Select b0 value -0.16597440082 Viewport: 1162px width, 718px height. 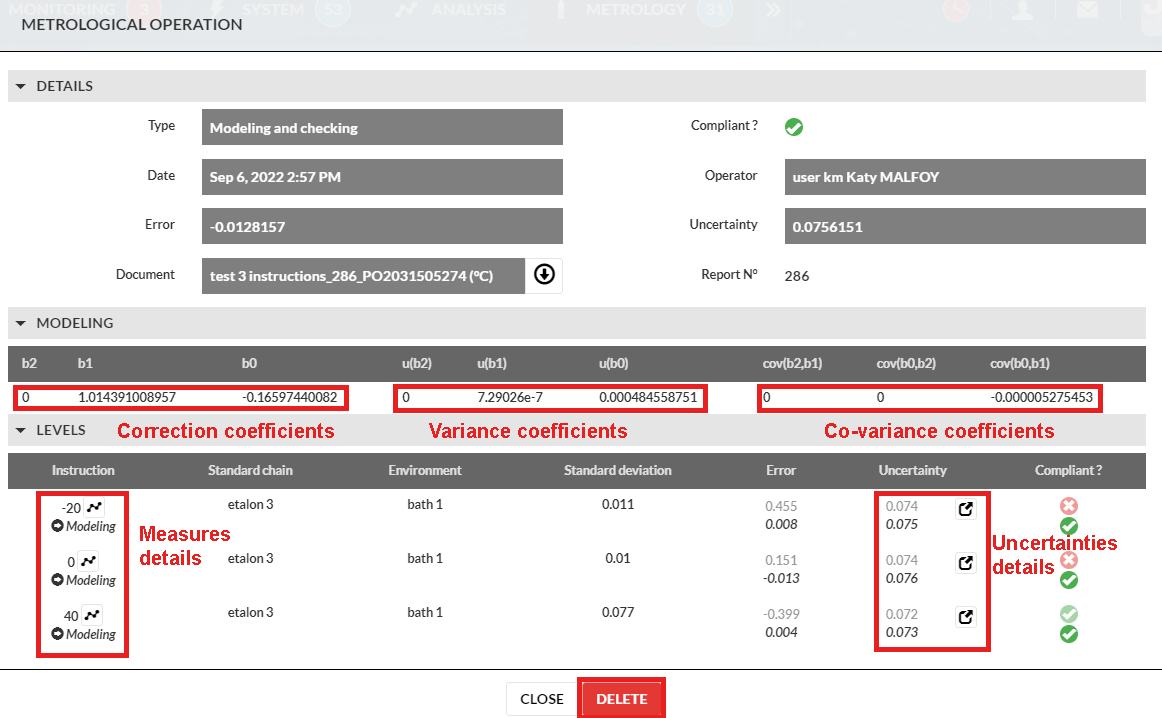coord(290,397)
